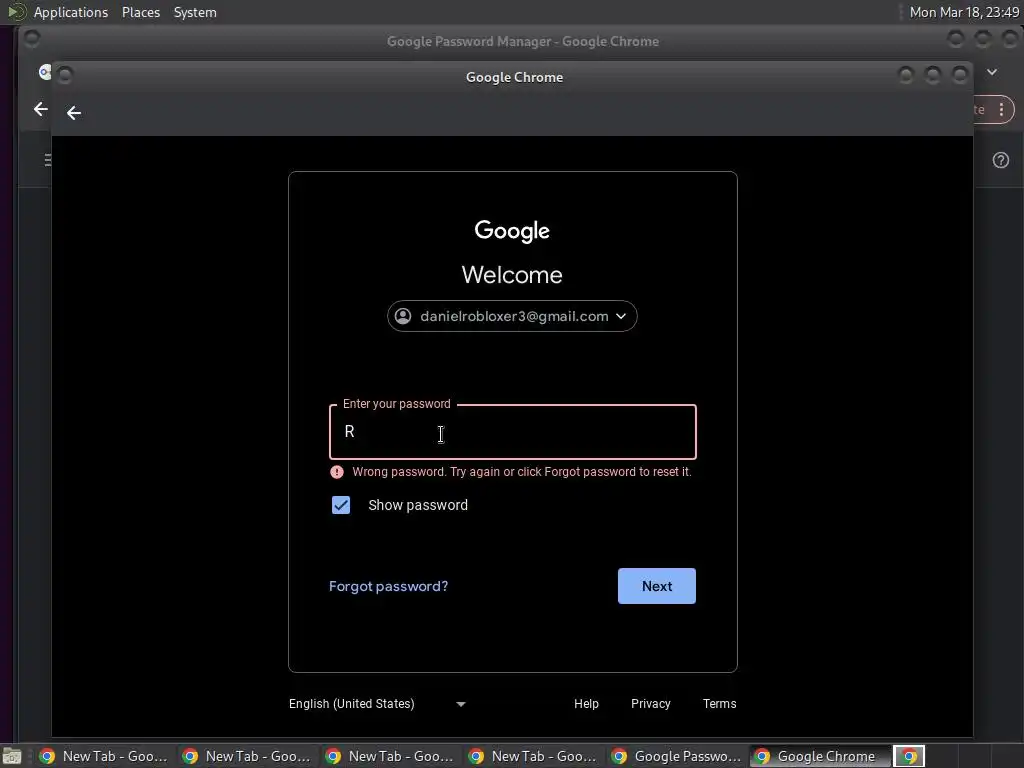Screen dimensions: 1024x768
Task: Click the Next button
Action: (x=656, y=586)
